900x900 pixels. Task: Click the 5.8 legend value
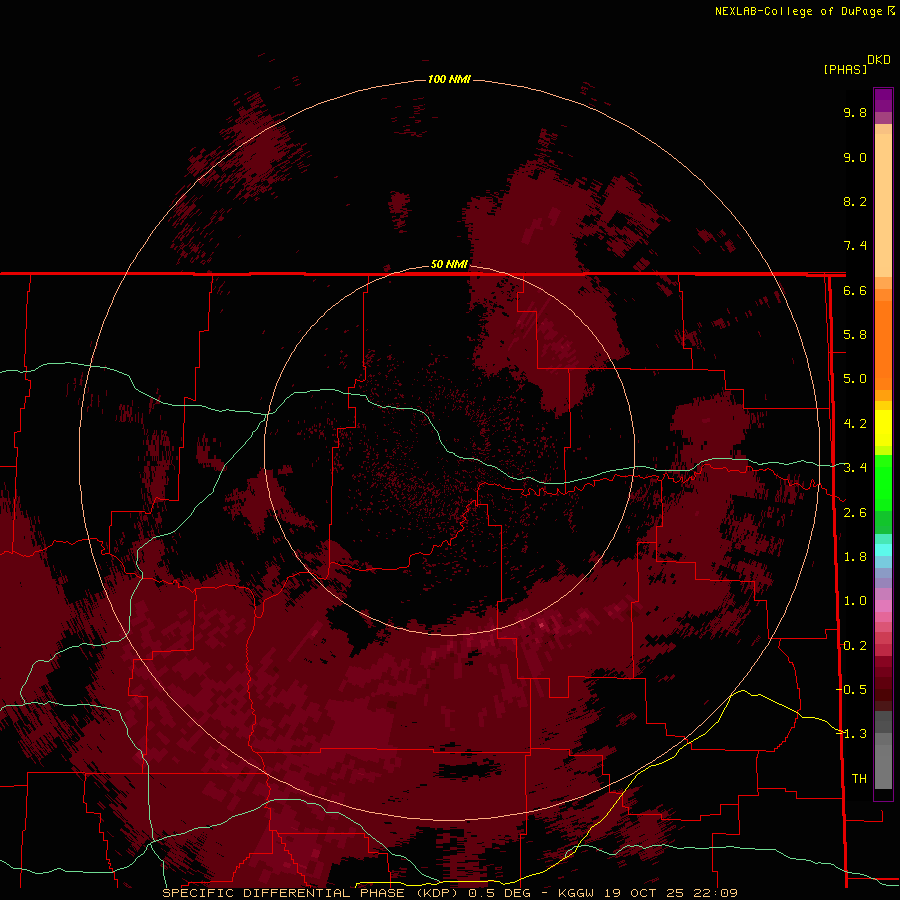tap(855, 335)
